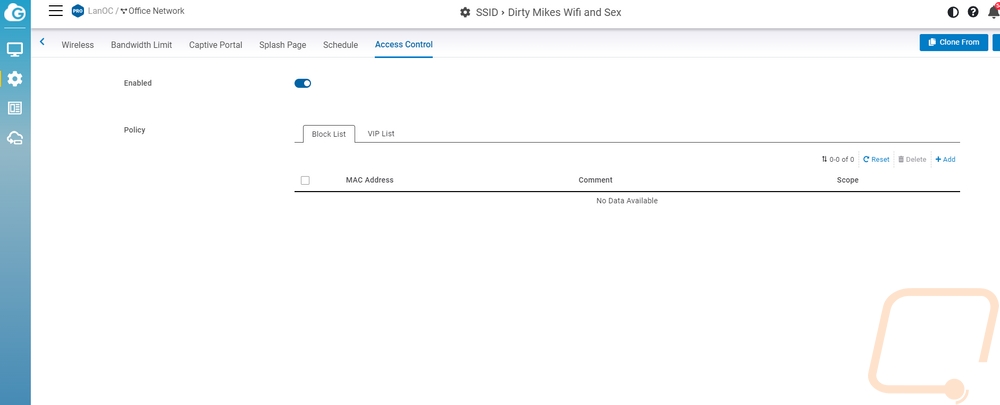Viewport: 1000px width, 405px height.
Task: Toggle the Enabled access control switch
Action: (x=302, y=83)
